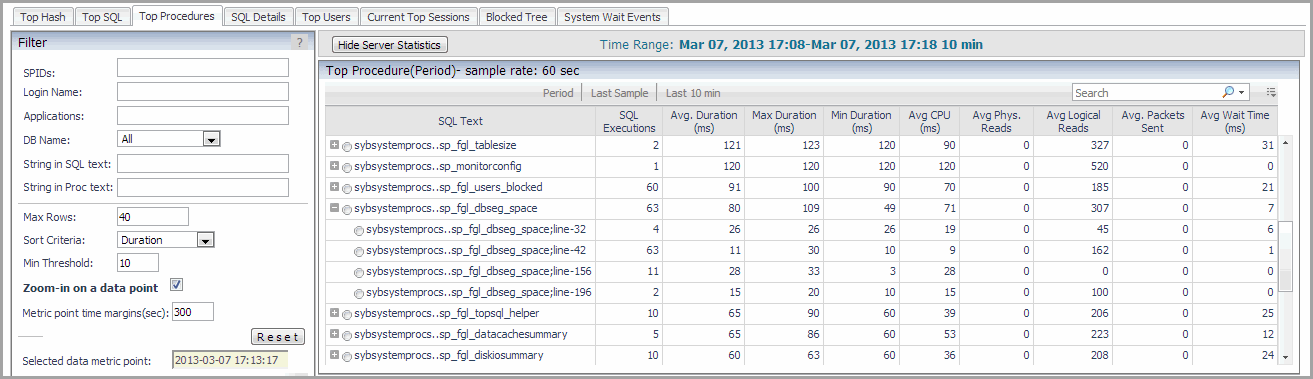Expand the sp_fgl_tablesize procedure row
This screenshot has height=379, width=1313.
334,145
